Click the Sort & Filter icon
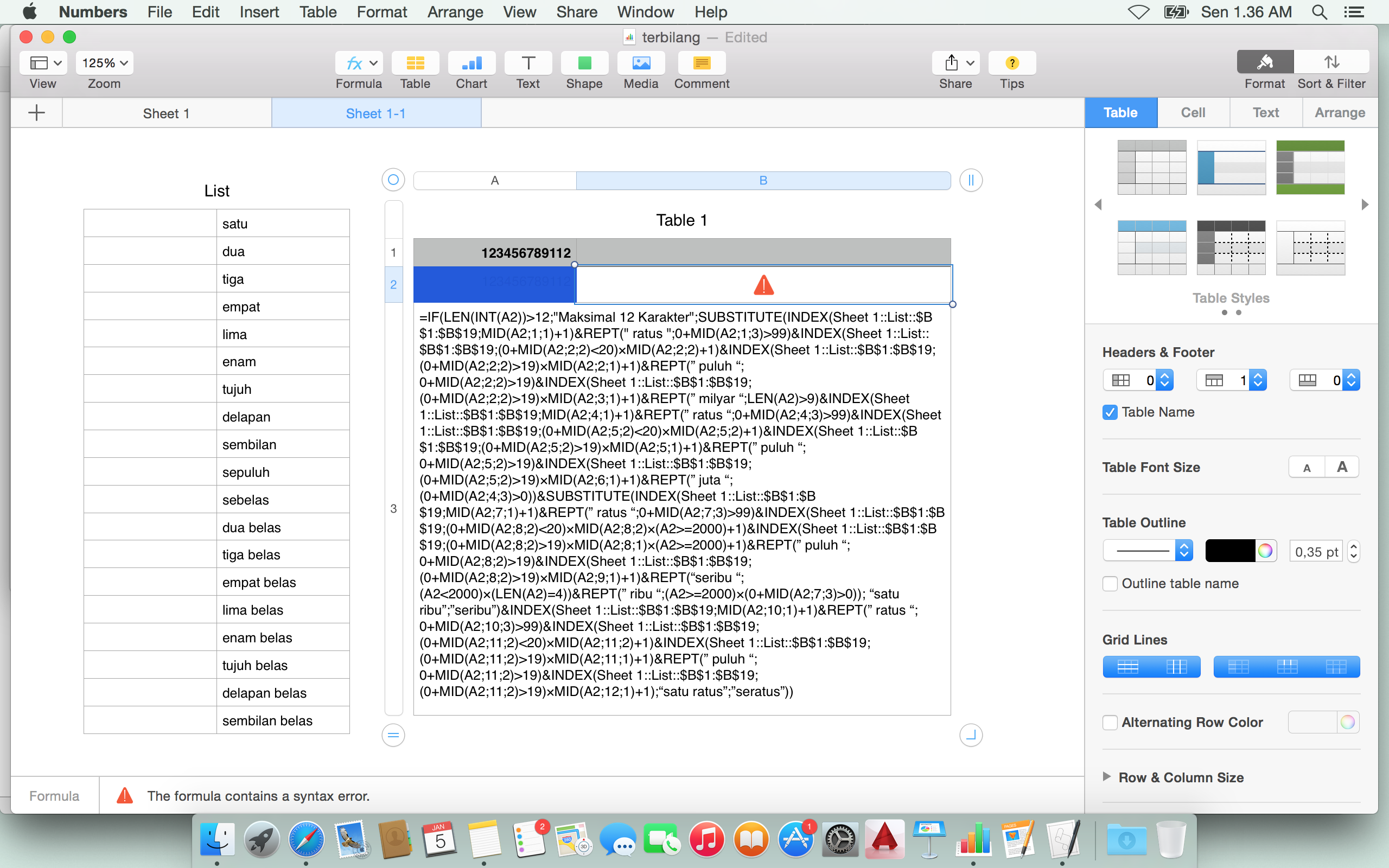The image size is (1389, 868). click(x=1331, y=62)
